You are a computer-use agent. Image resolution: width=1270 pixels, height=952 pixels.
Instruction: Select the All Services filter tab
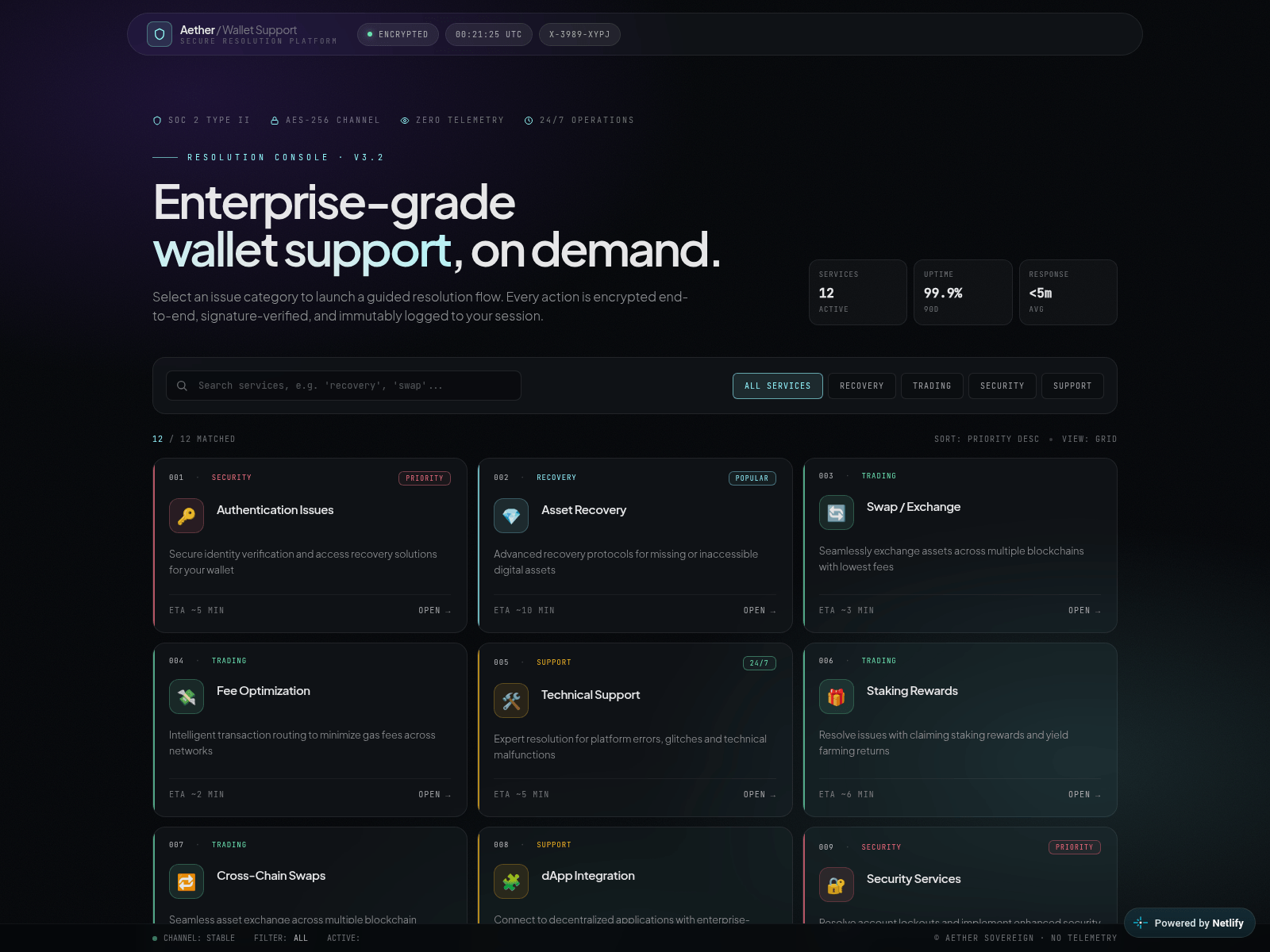(778, 386)
